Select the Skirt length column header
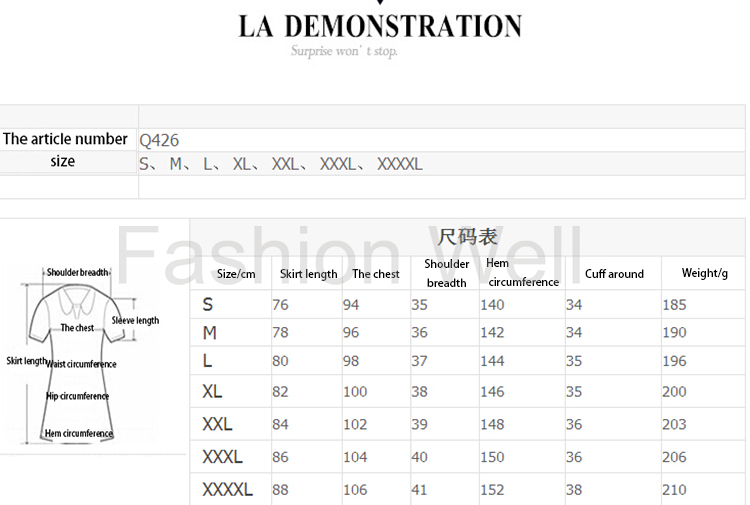 (308, 274)
